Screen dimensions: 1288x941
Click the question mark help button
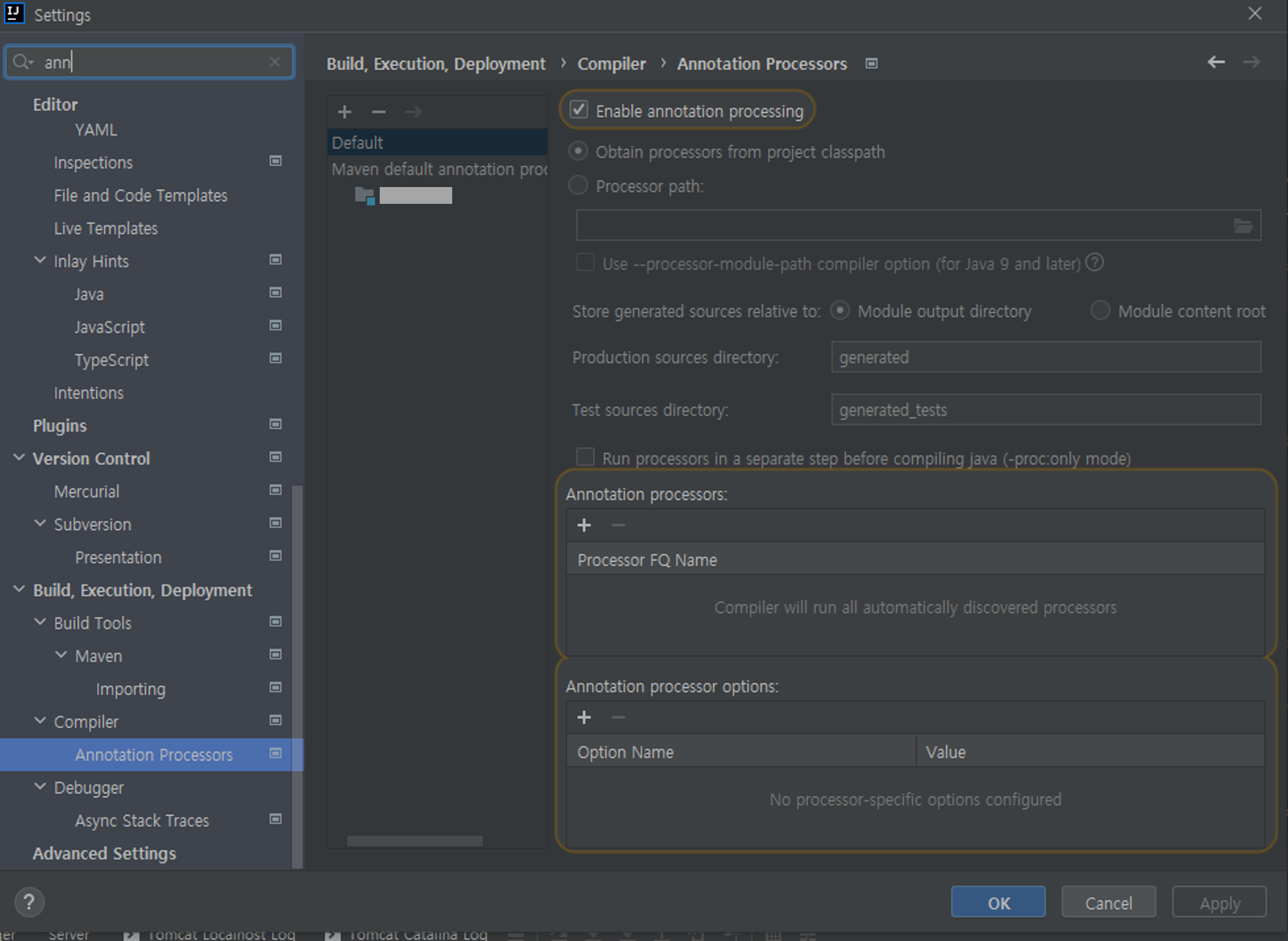click(x=29, y=902)
